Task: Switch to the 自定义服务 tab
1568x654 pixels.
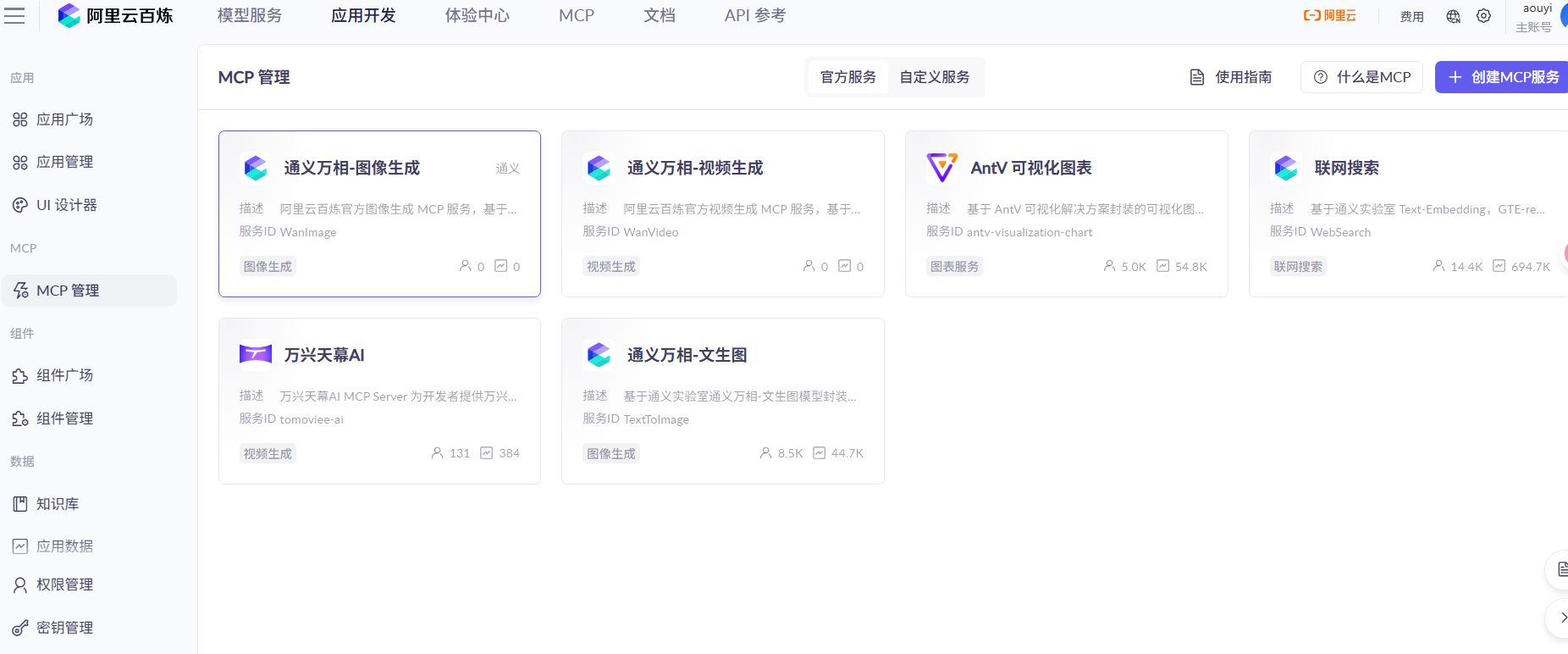Action: pyautogui.click(x=934, y=77)
